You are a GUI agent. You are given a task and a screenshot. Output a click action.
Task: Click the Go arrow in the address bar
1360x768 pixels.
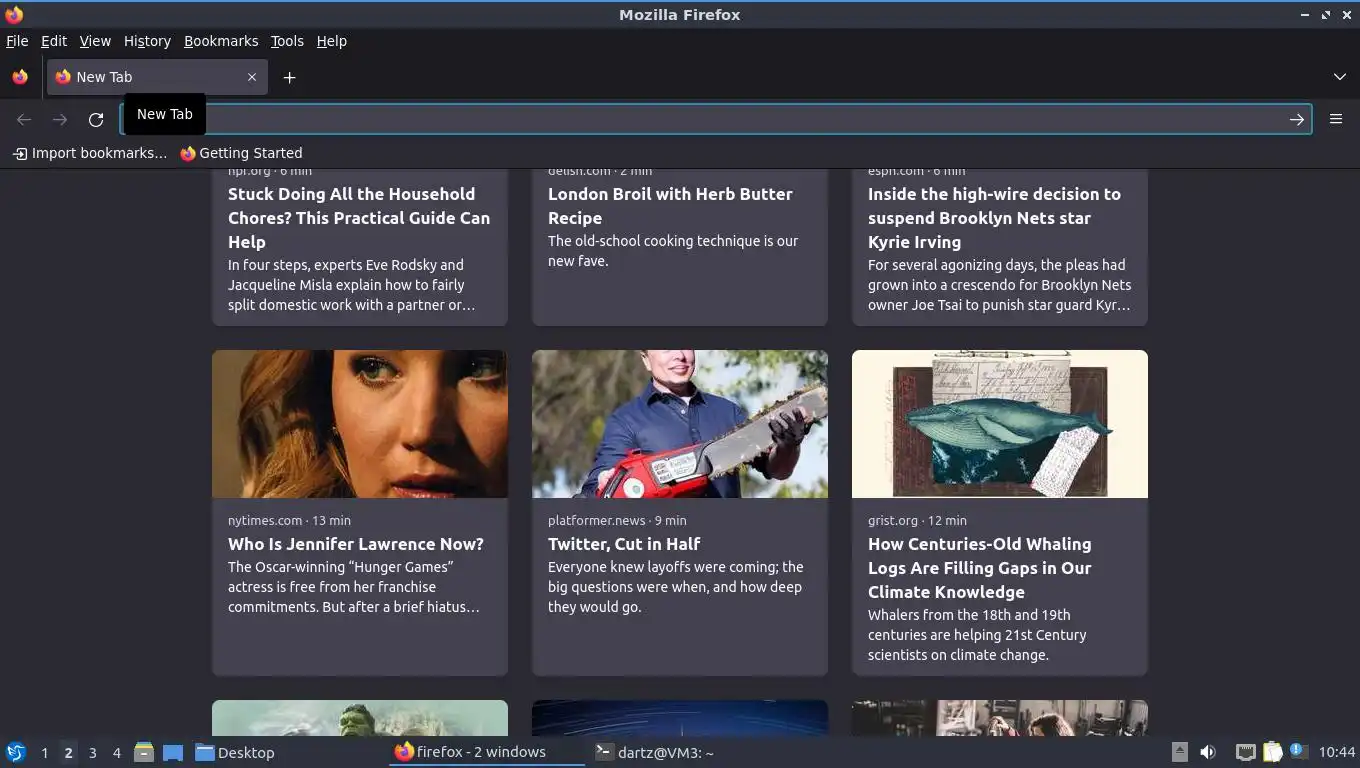click(x=1296, y=119)
